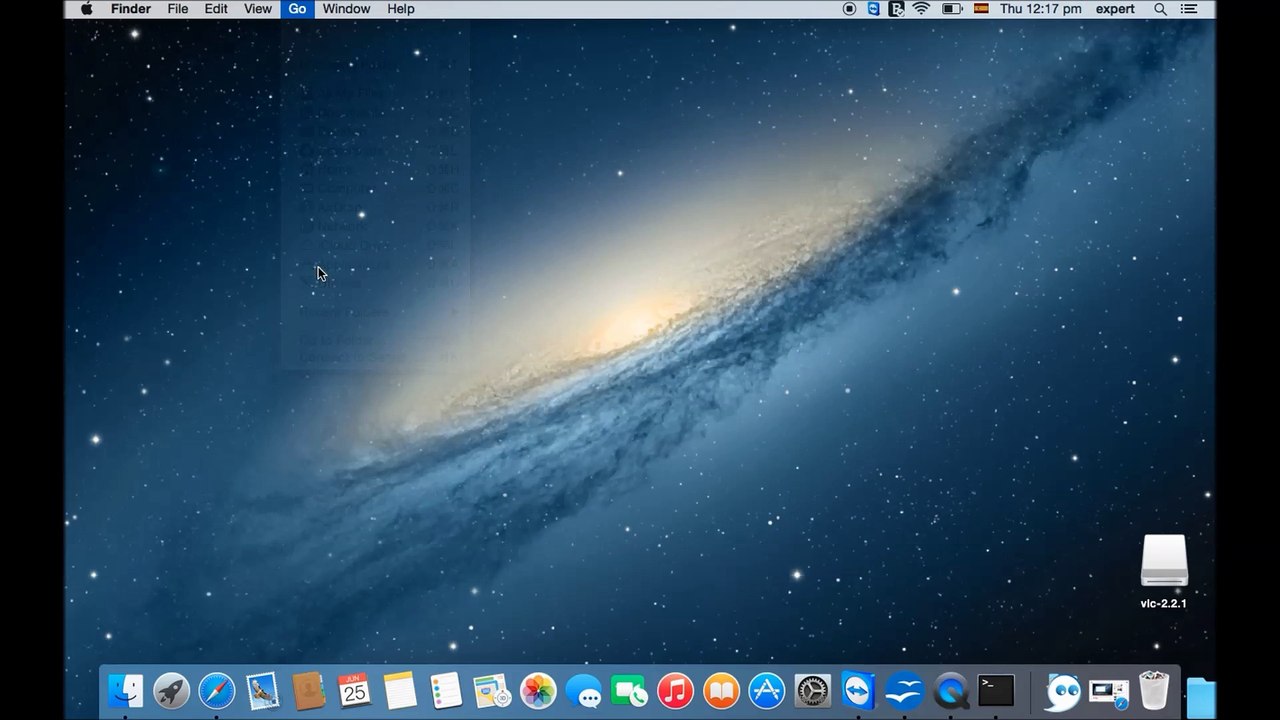Open Wi-Fi status menu
This screenshot has height=720, width=1280.
[922, 9]
